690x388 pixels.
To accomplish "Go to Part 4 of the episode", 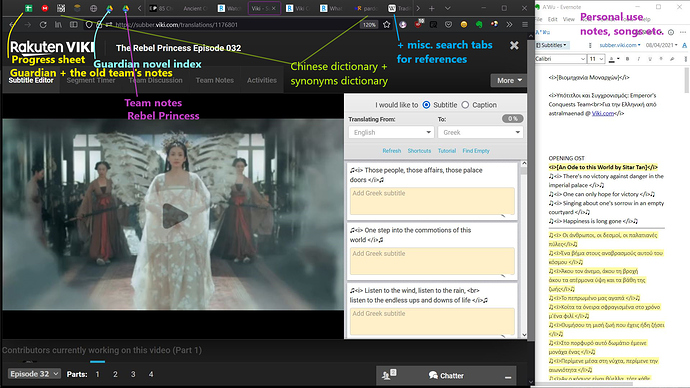I will point(151,374).
